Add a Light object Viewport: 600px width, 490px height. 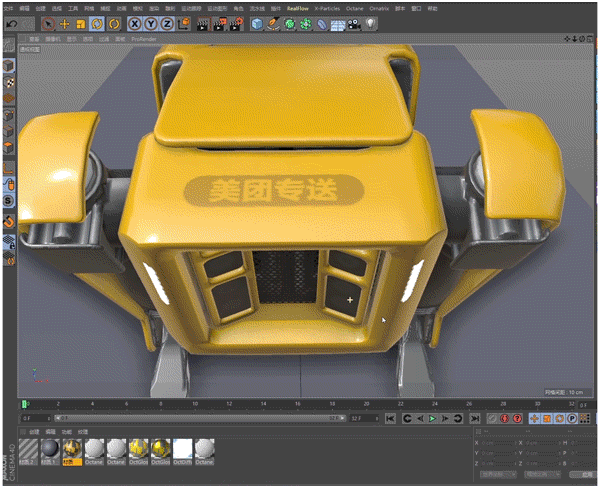(x=370, y=24)
